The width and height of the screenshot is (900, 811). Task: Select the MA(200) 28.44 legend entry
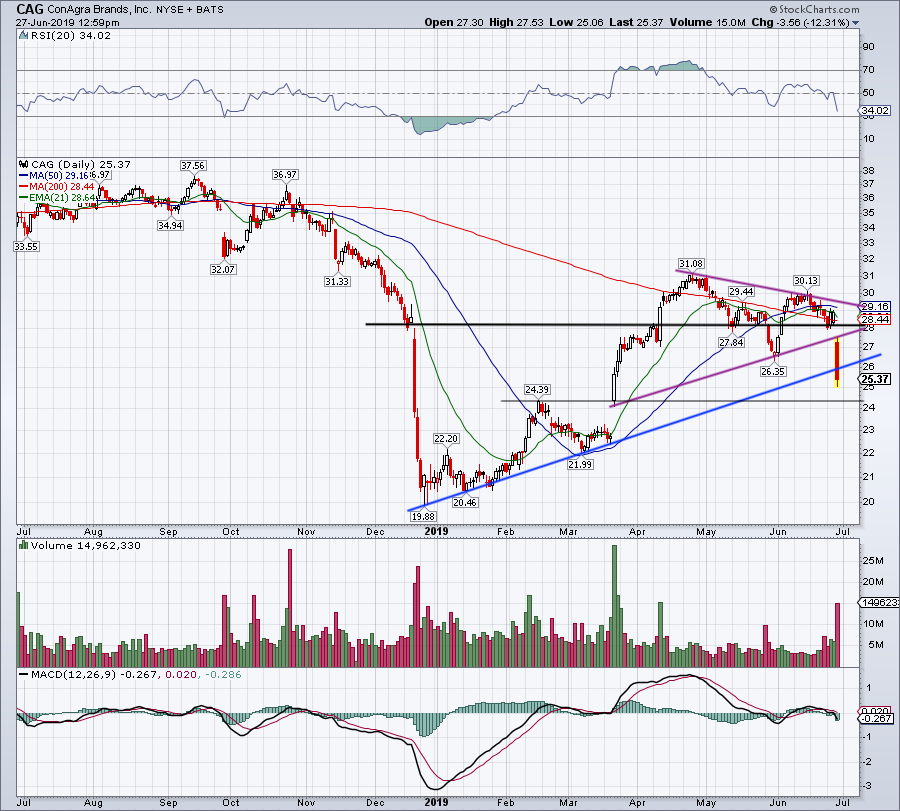[57, 187]
